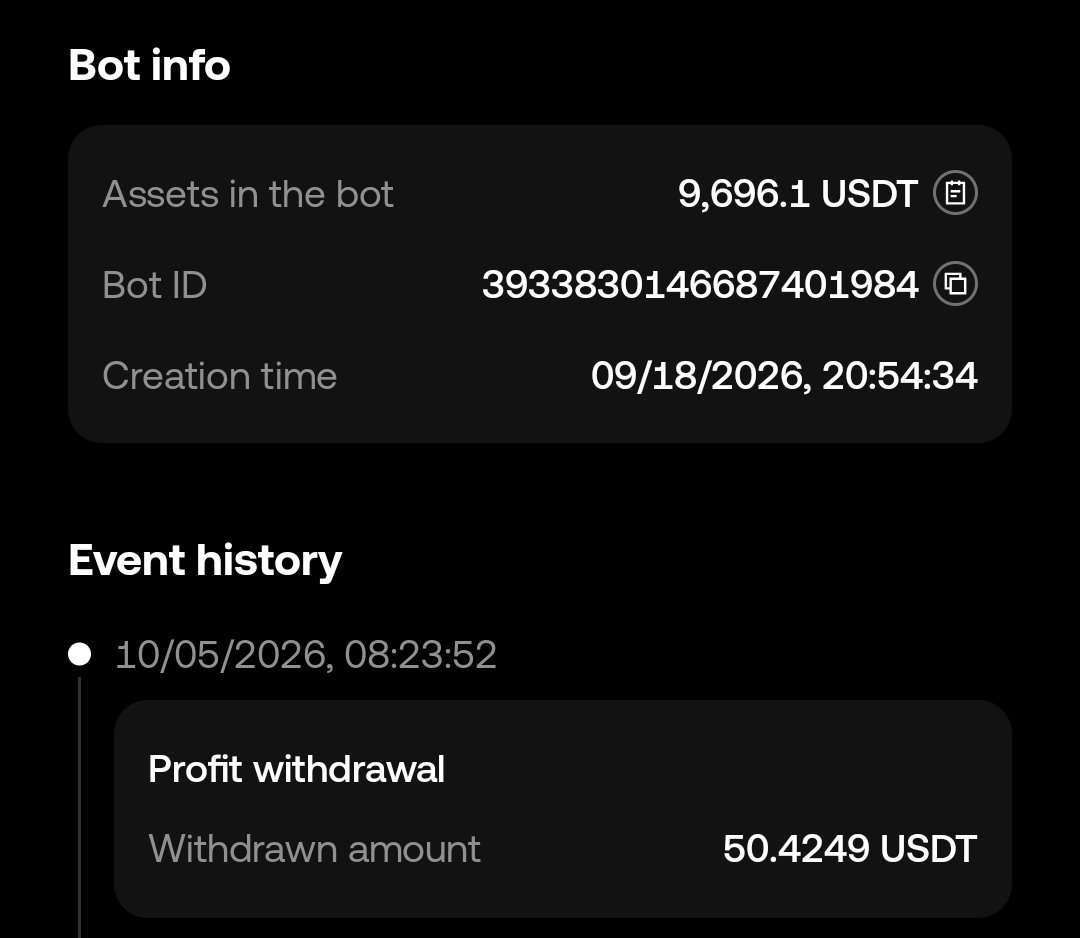Select the 50.4249 USDT withdrawn value
This screenshot has height=938, width=1080.
(850, 848)
